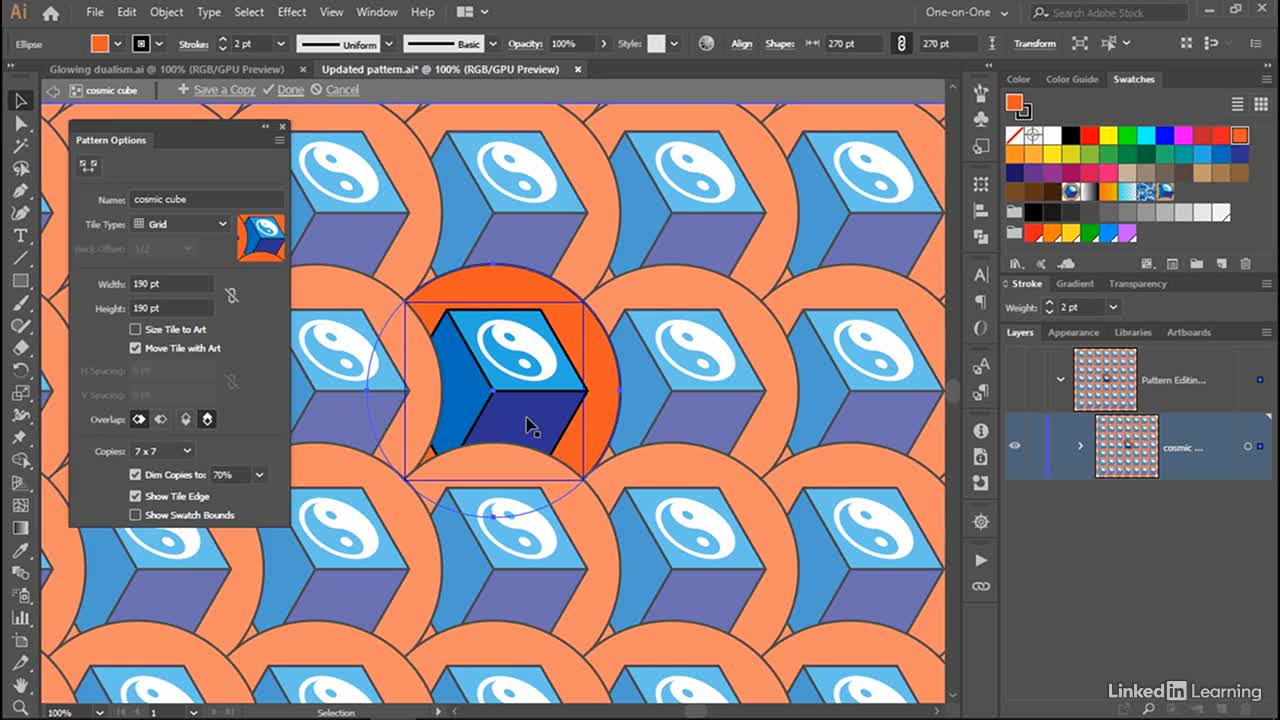Uncheck Move Tile with Art
Image resolution: width=1280 pixels, height=720 pixels.
(135, 348)
